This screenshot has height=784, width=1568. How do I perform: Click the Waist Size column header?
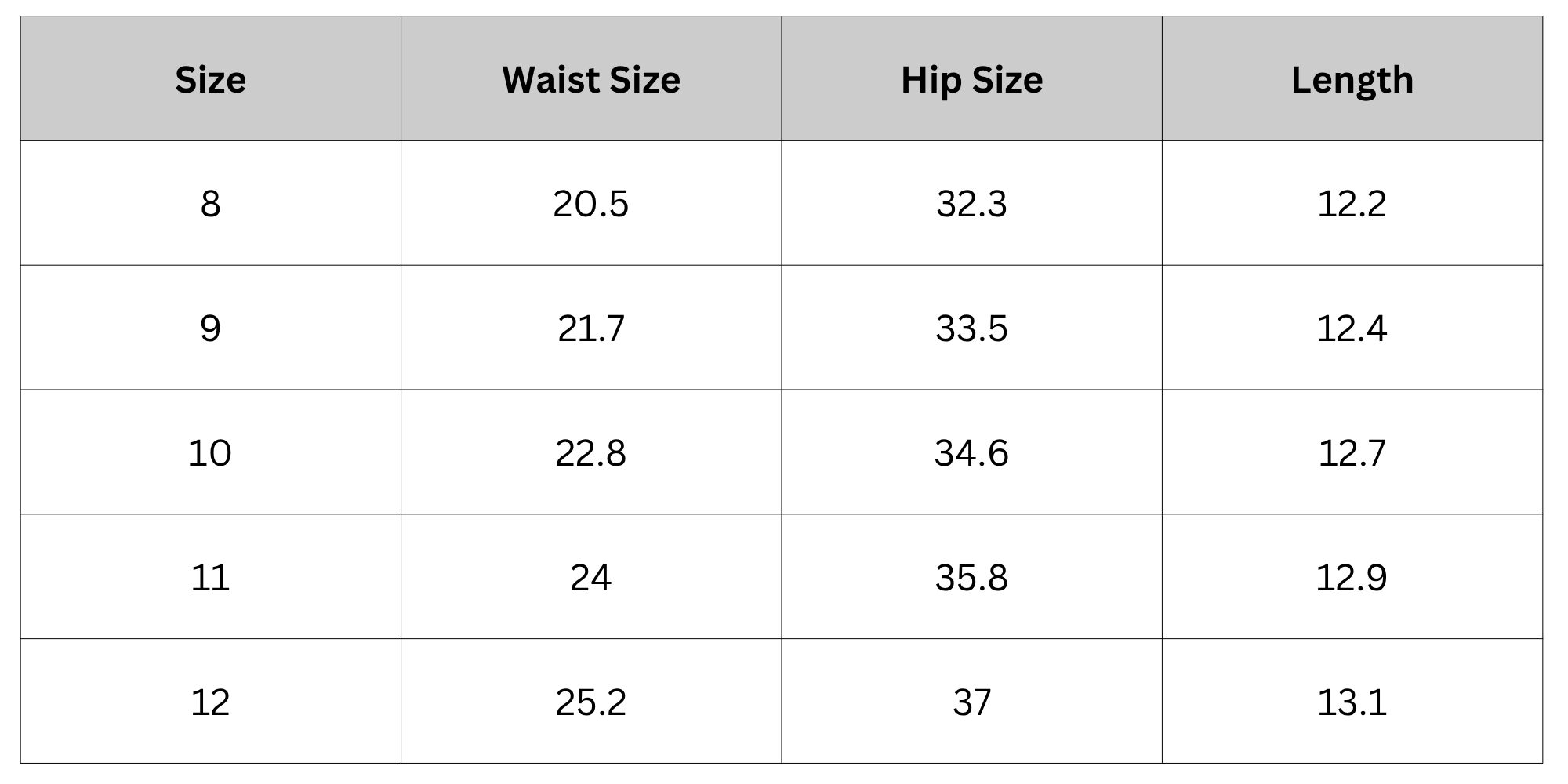pos(591,79)
